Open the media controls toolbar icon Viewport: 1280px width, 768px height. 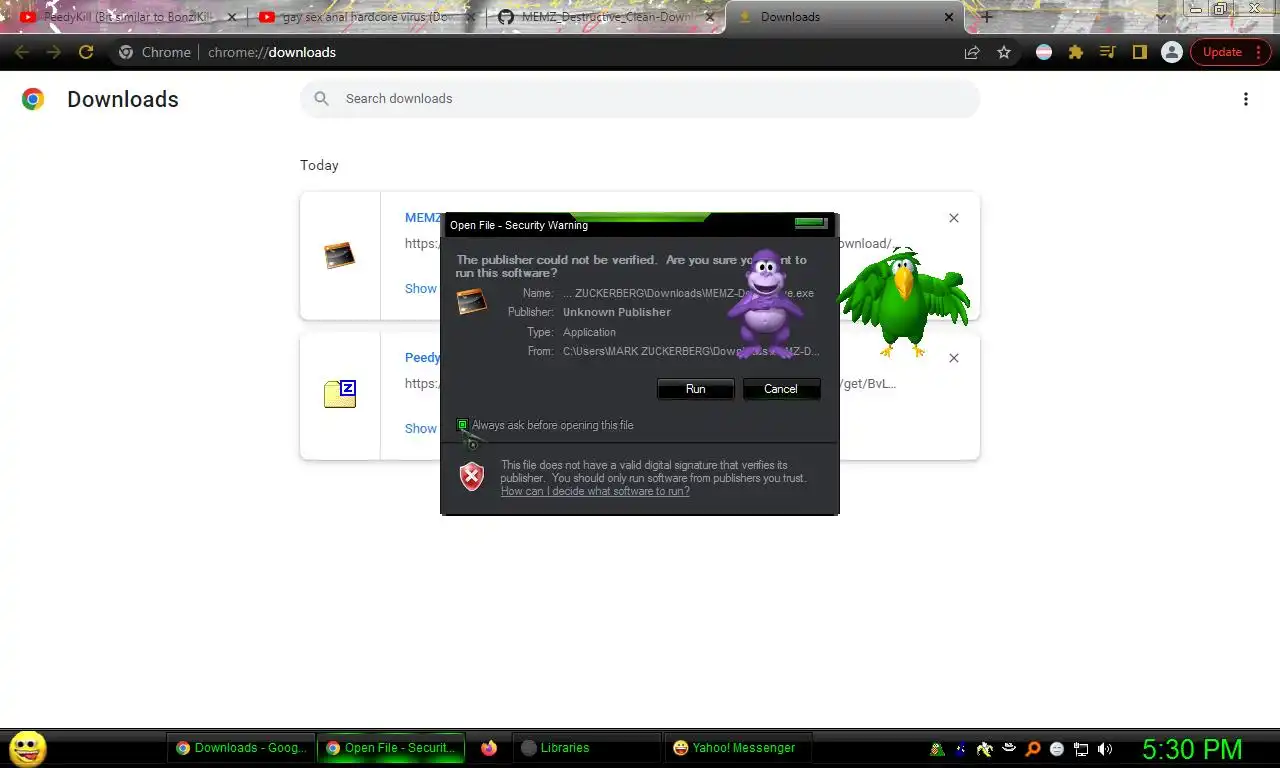point(1107,52)
